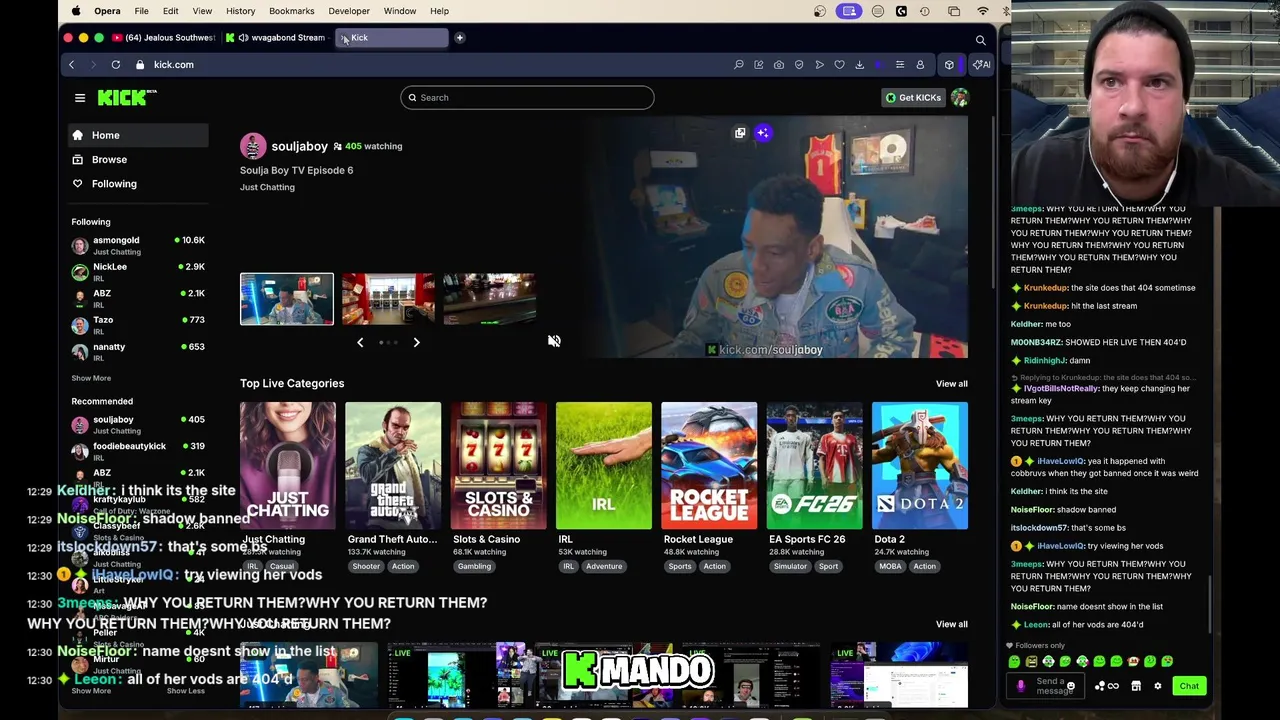This screenshot has height=720, width=1280.
Task: Open chat settings gear icon
Action: 1158,686
